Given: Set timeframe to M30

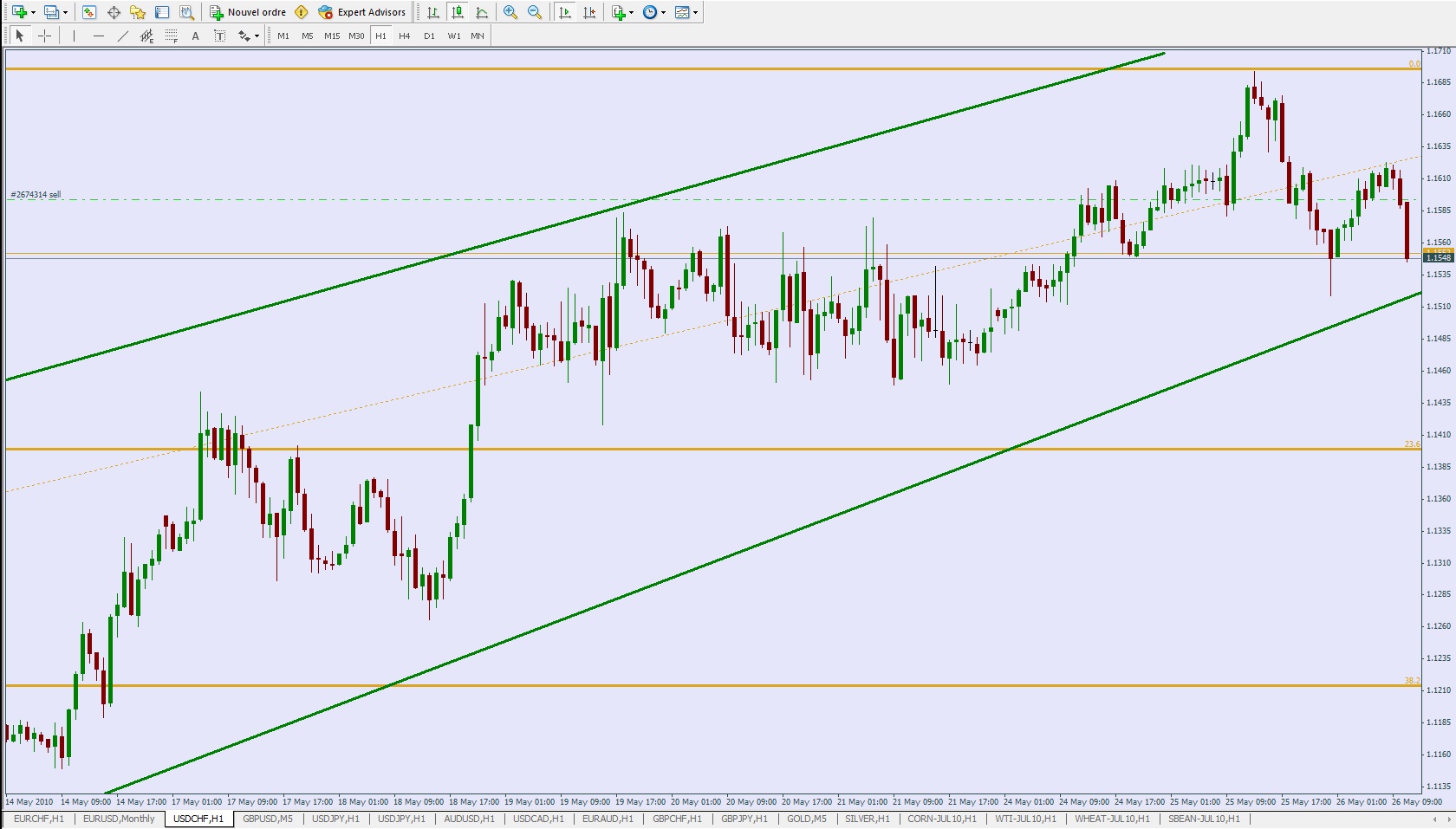Looking at the screenshot, I should pyautogui.click(x=356, y=36).
